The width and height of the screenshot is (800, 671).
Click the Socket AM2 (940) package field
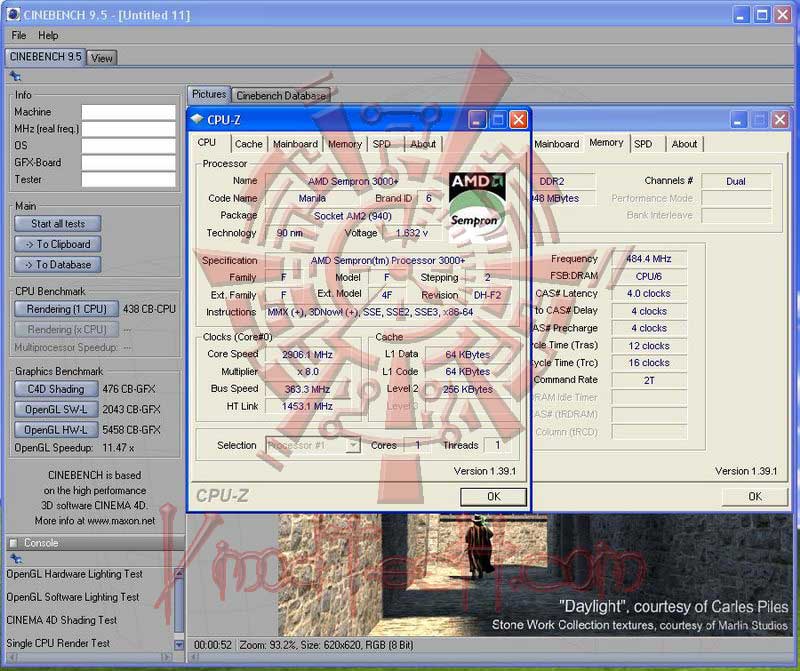(x=353, y=216)
